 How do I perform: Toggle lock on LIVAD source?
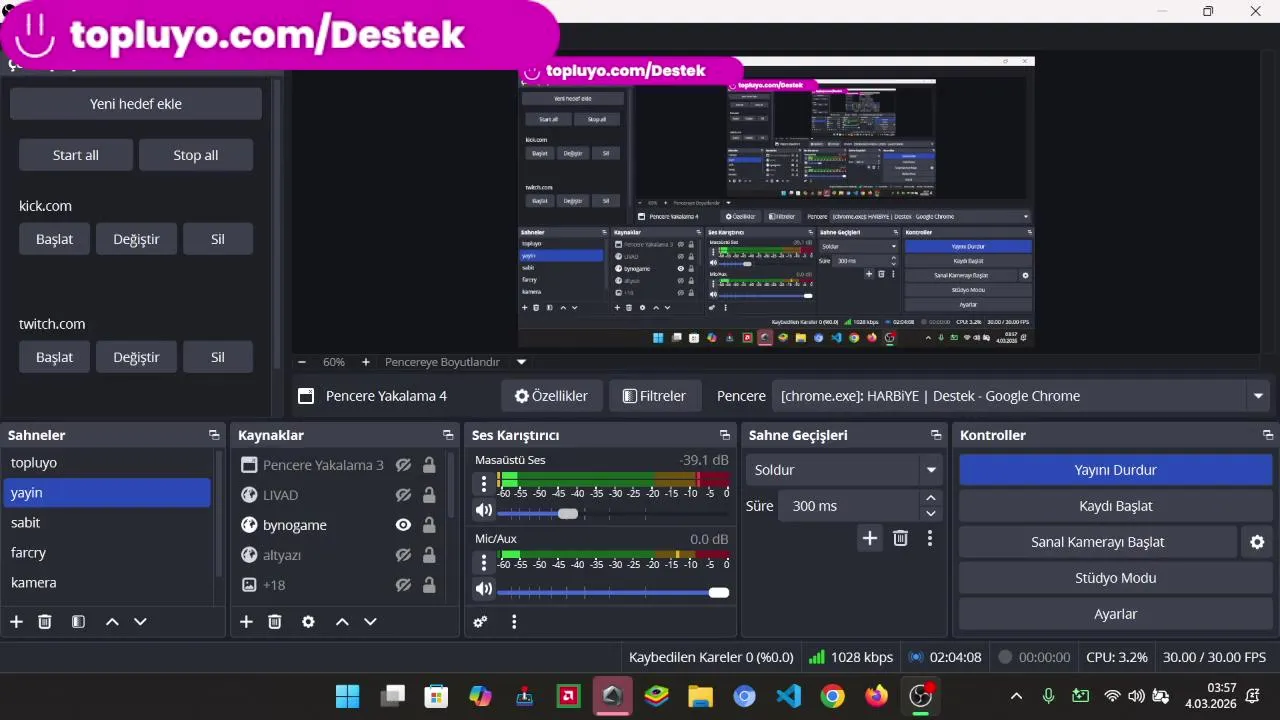click(x=429, y=495)
